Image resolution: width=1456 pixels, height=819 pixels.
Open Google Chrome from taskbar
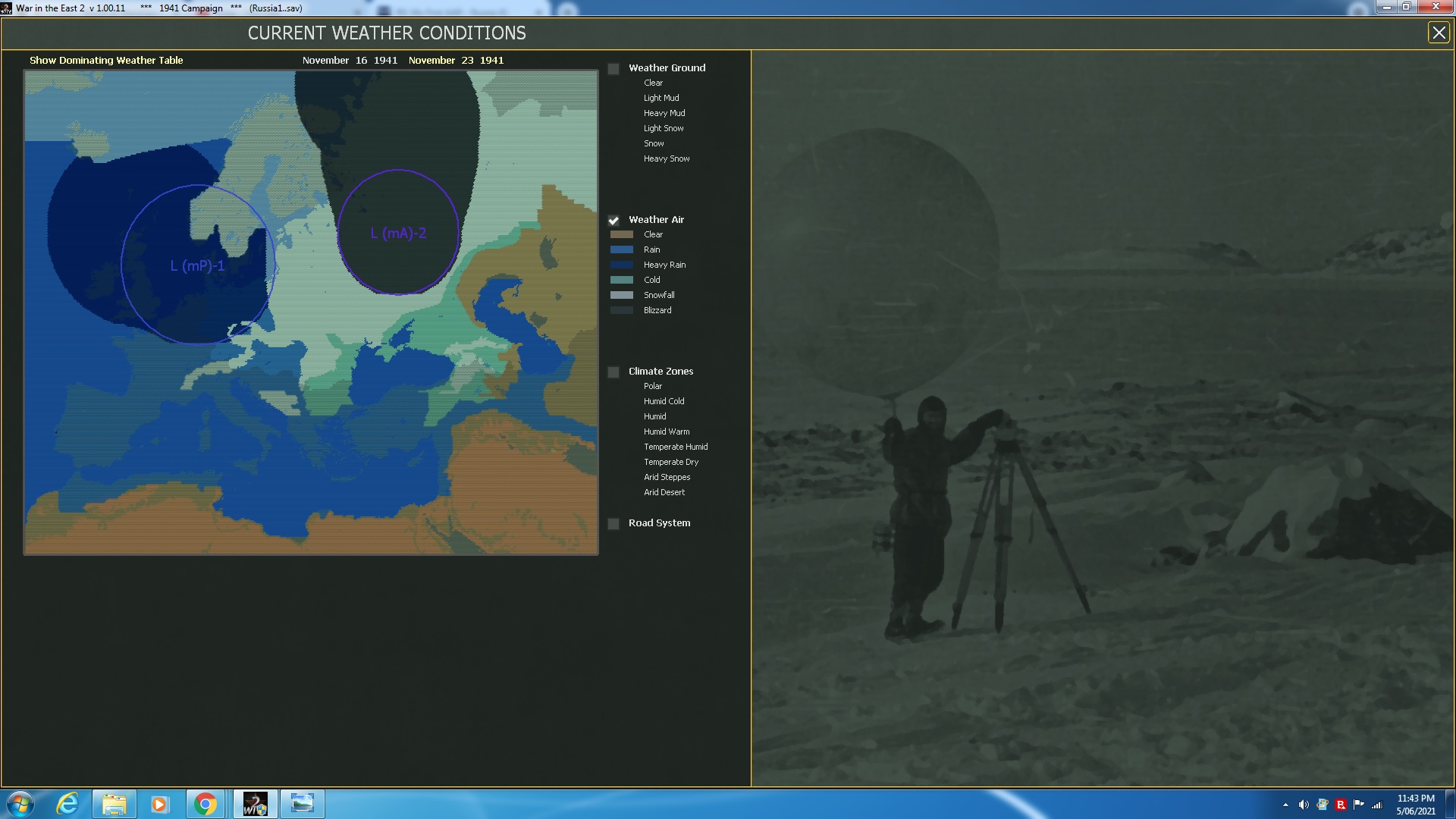coord(205,804)
